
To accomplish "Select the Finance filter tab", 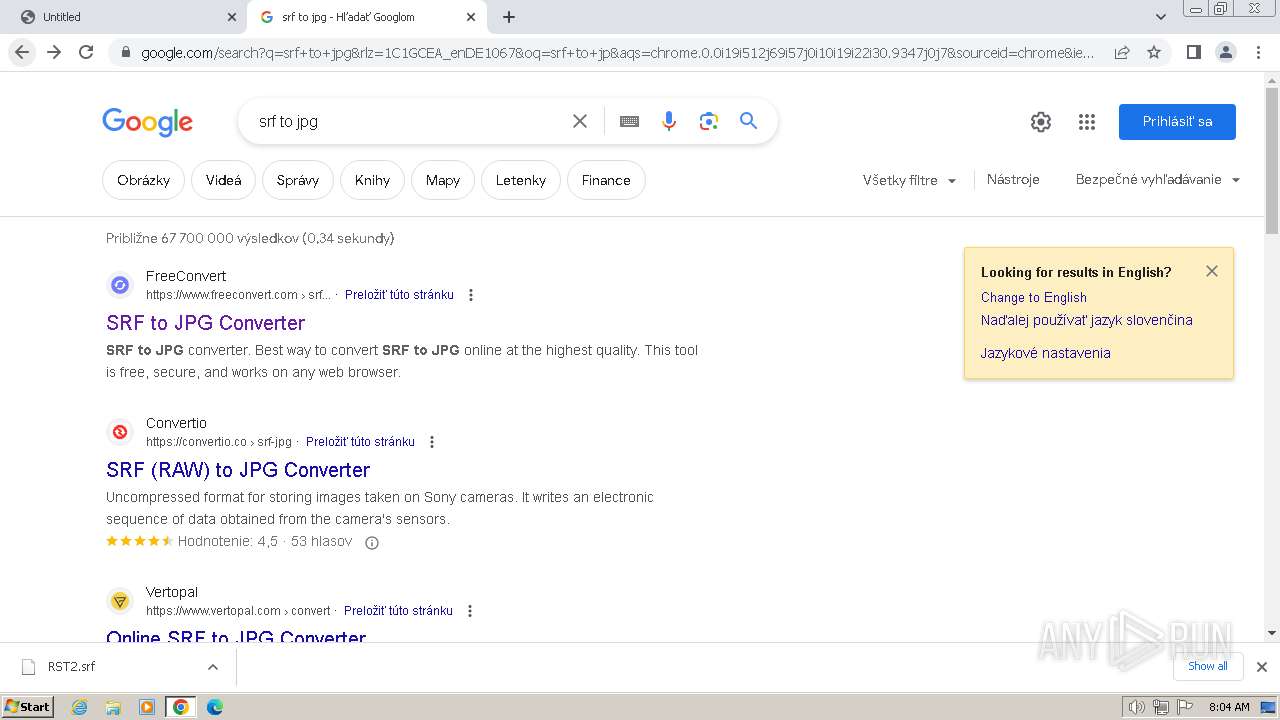I will (606, 180).
